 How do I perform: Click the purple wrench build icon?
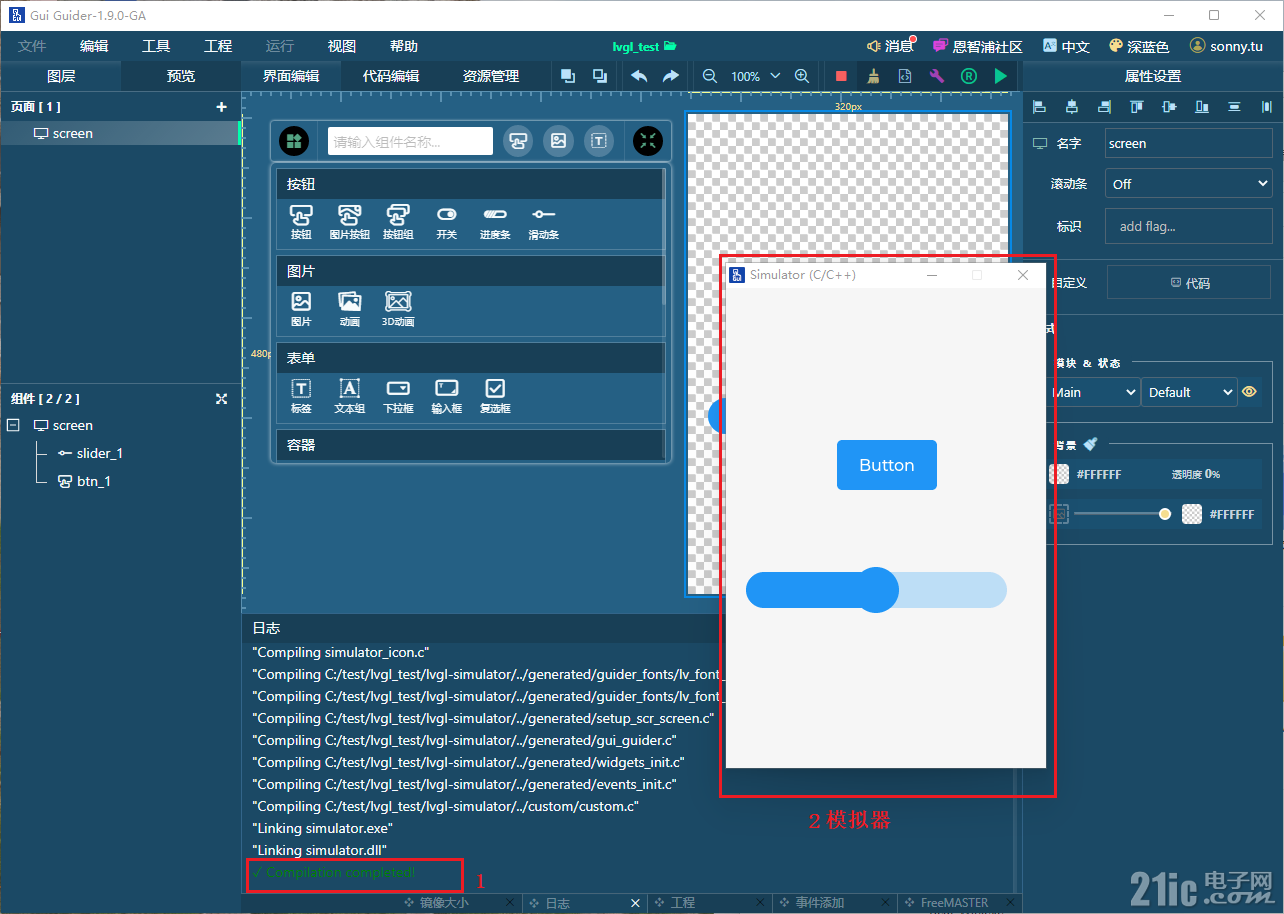point(937,76)
